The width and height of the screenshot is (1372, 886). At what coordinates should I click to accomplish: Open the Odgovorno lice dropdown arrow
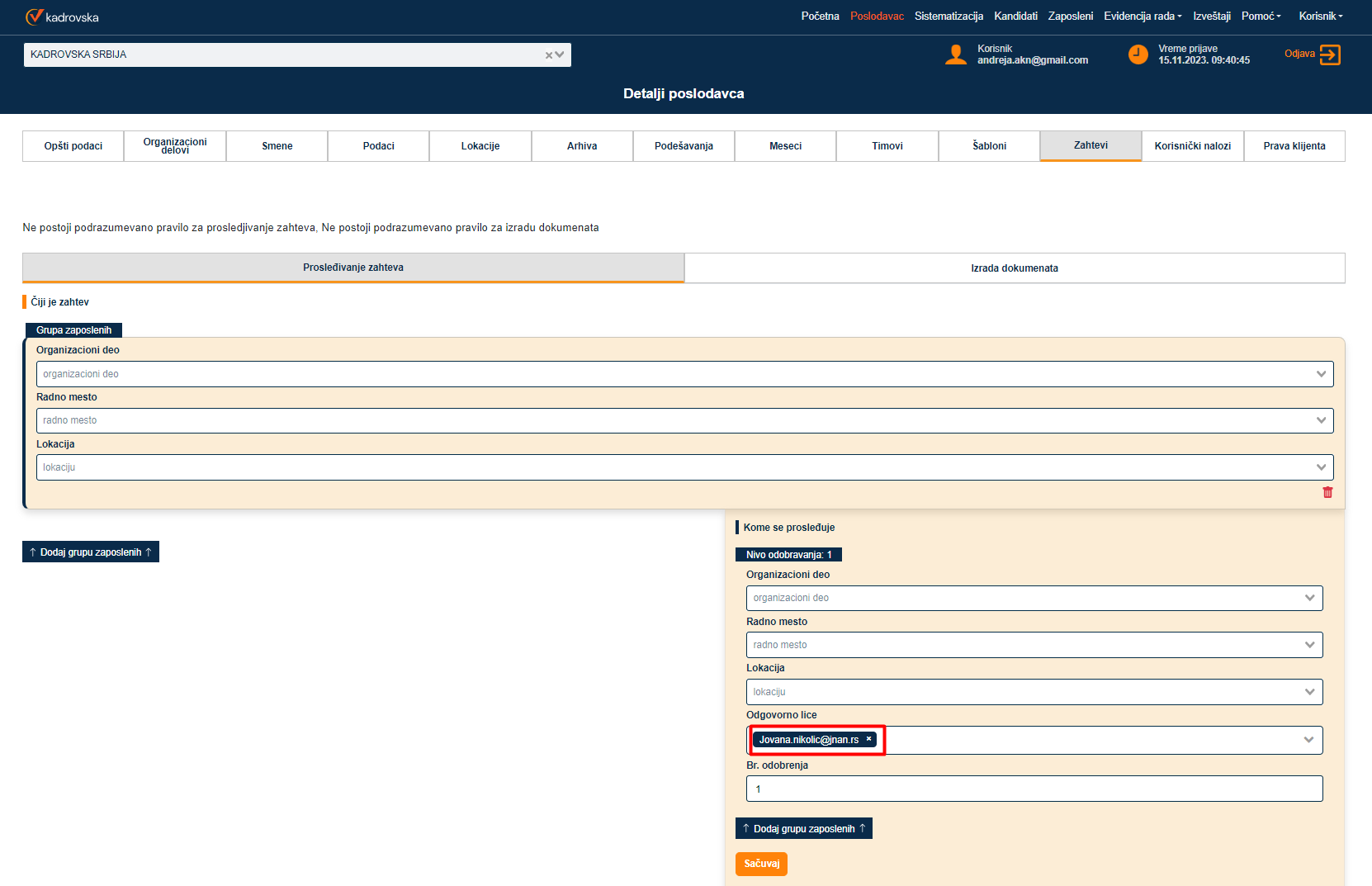pos(1308,740)
